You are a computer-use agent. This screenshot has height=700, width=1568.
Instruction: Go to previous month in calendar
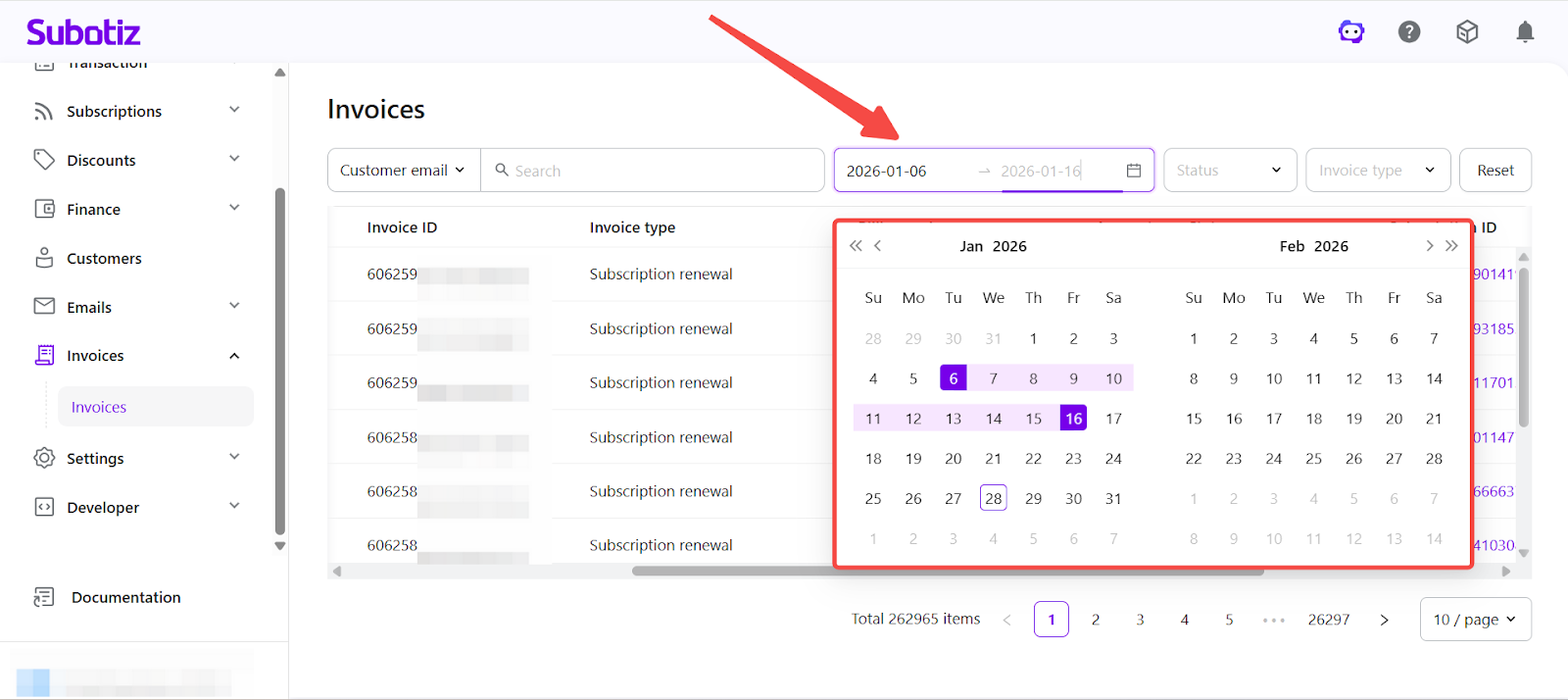(x=878, y=246)
